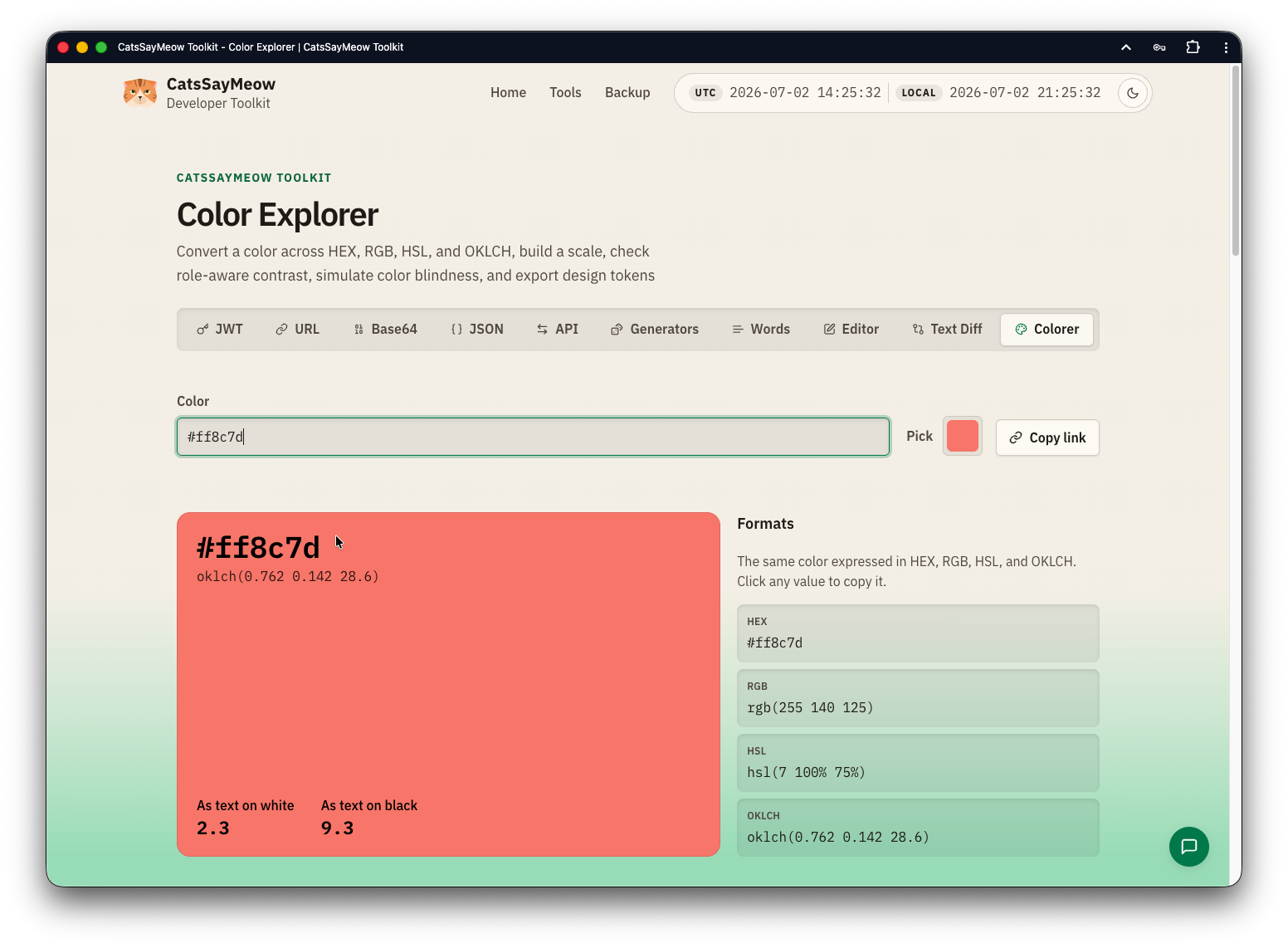The width and height of the screenshot is (1288, 948).
Task: Click the oklch text in preview card
Action: click(287, 576)
